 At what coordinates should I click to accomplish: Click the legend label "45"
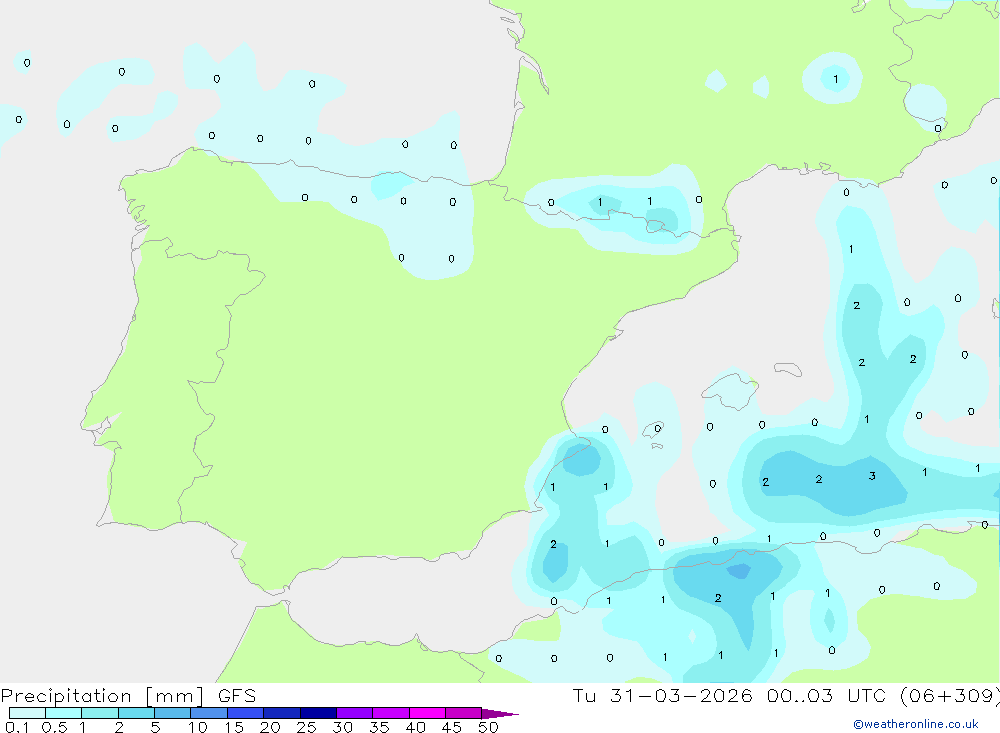click(452, 727)
